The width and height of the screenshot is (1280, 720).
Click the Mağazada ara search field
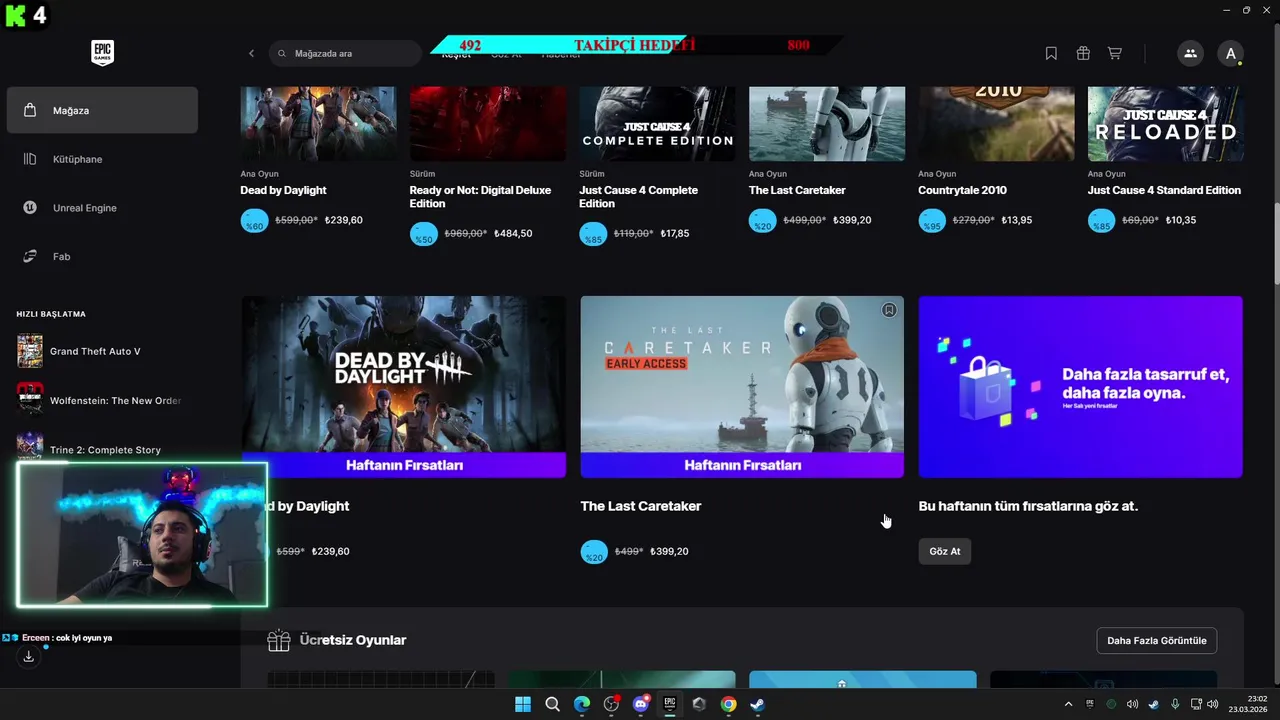(345, 53)
